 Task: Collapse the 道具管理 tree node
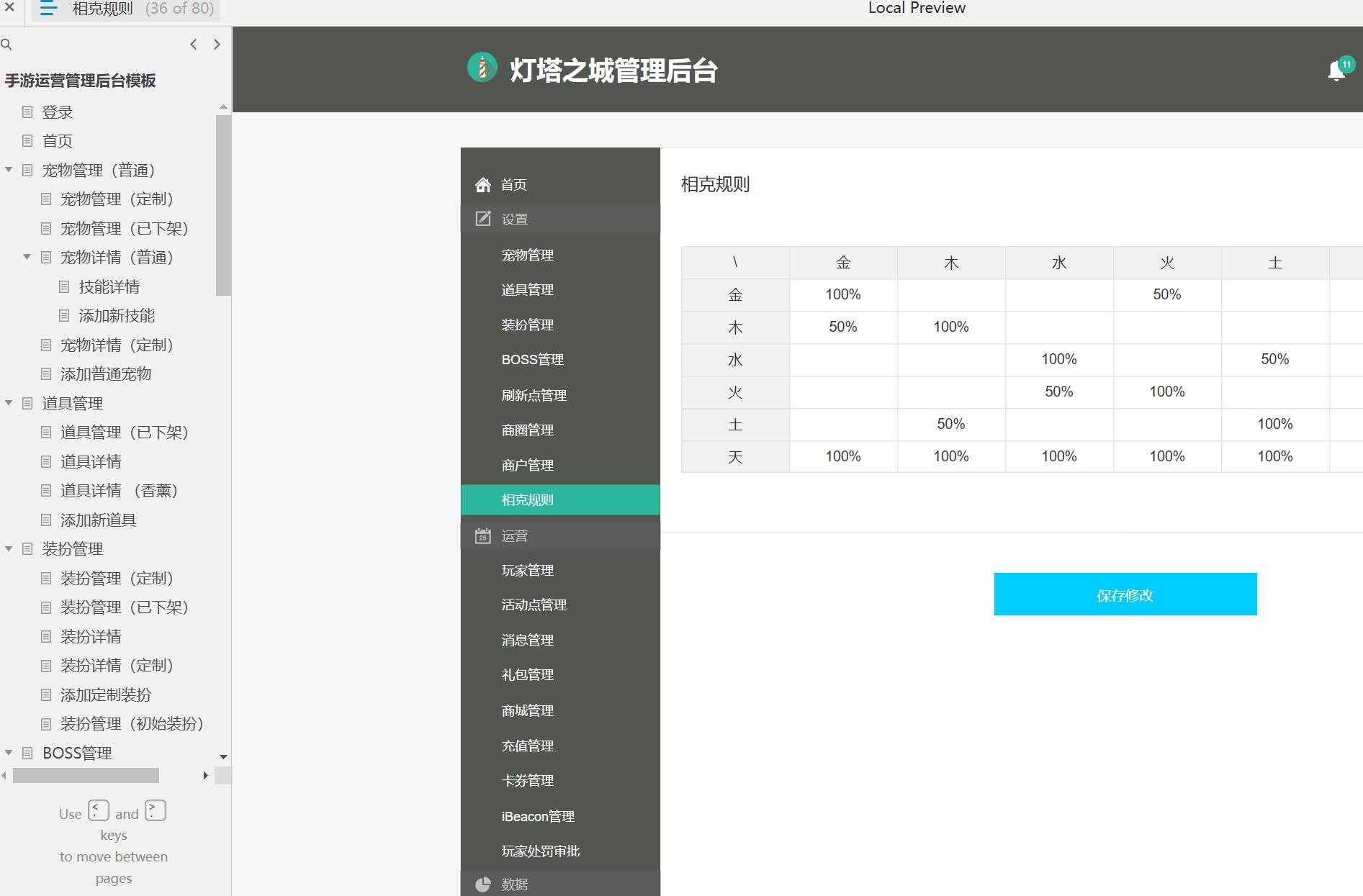9,403
